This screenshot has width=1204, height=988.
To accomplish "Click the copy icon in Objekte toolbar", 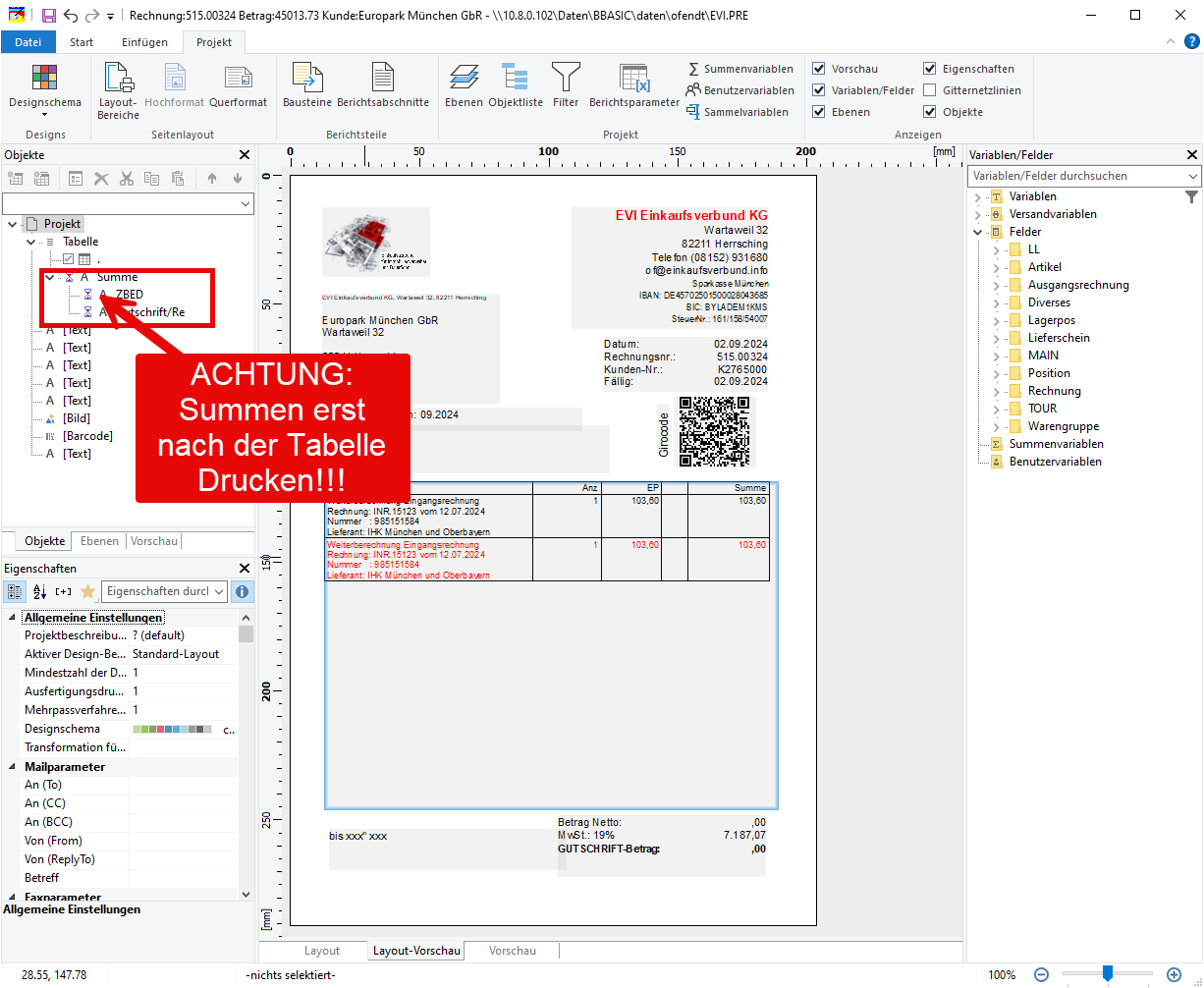I will pyautogui.click(x=152, y=179).
